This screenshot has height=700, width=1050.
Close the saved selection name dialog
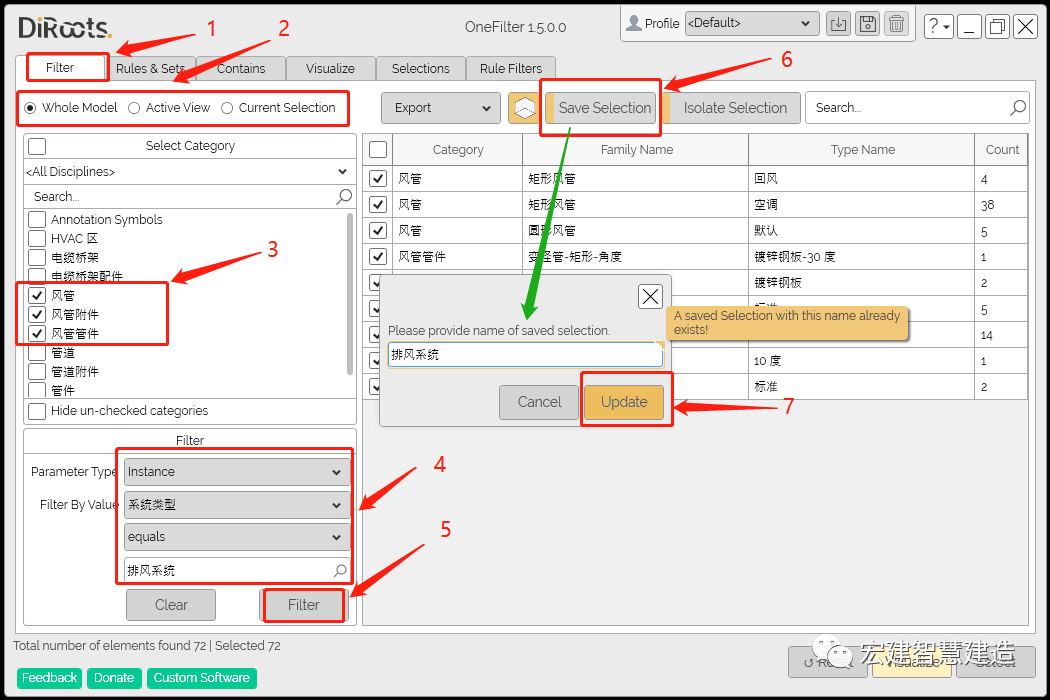coord(650,296)
